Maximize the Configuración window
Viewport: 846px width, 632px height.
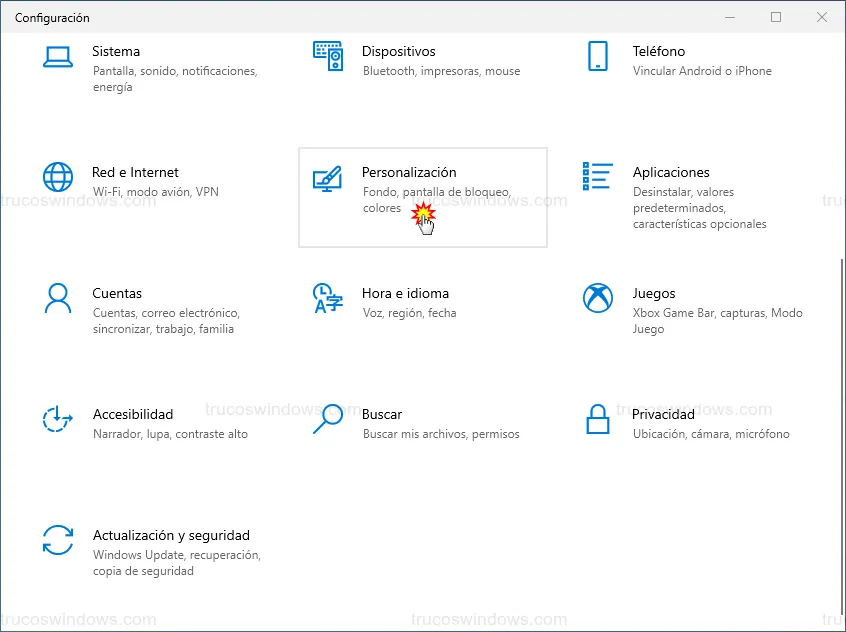pos(776,17)
